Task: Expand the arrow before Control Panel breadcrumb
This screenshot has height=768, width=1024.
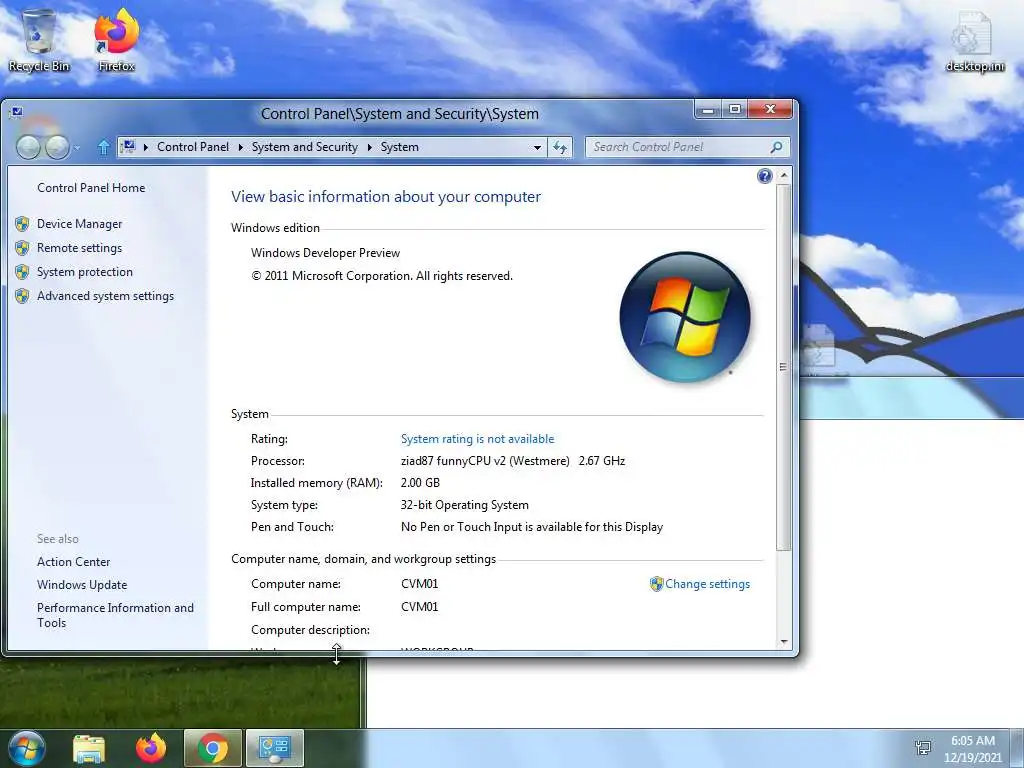Action: click(x=145, y=148)
